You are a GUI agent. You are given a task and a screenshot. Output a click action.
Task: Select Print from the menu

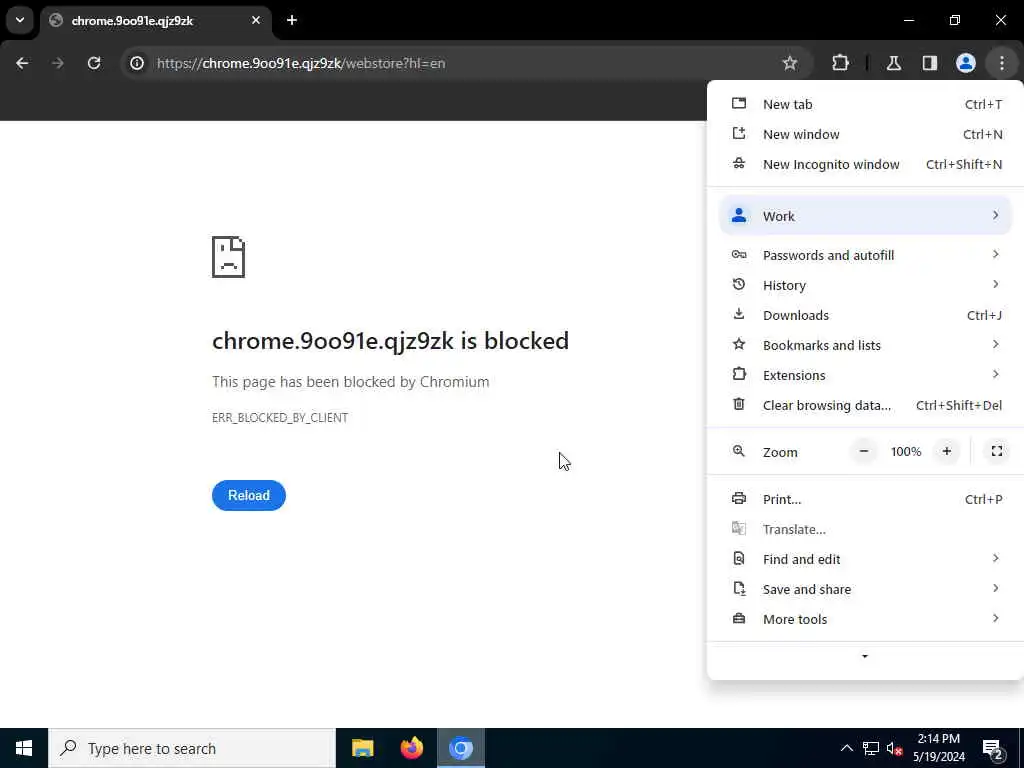pos(865,500)
